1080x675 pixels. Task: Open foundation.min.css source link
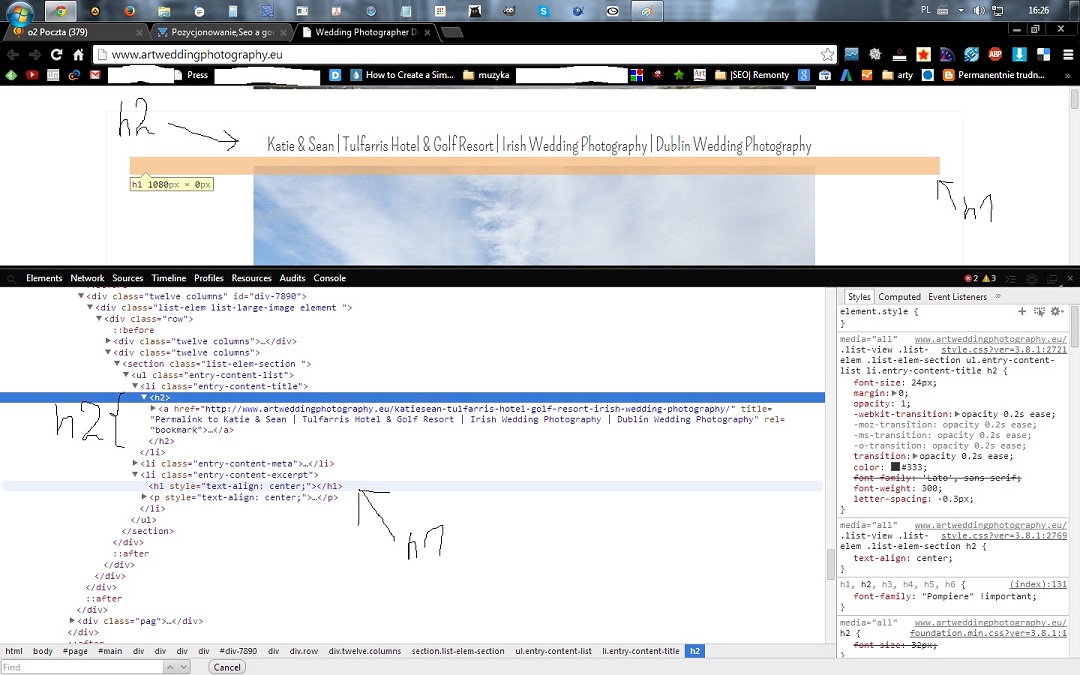(988, 634)
